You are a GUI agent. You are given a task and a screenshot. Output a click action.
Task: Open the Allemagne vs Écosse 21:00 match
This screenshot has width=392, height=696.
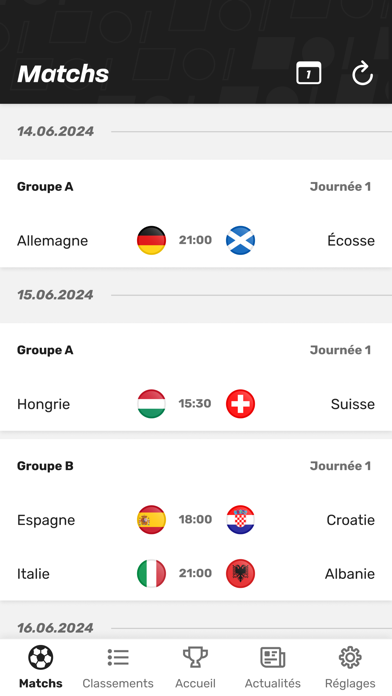(196, 240)
